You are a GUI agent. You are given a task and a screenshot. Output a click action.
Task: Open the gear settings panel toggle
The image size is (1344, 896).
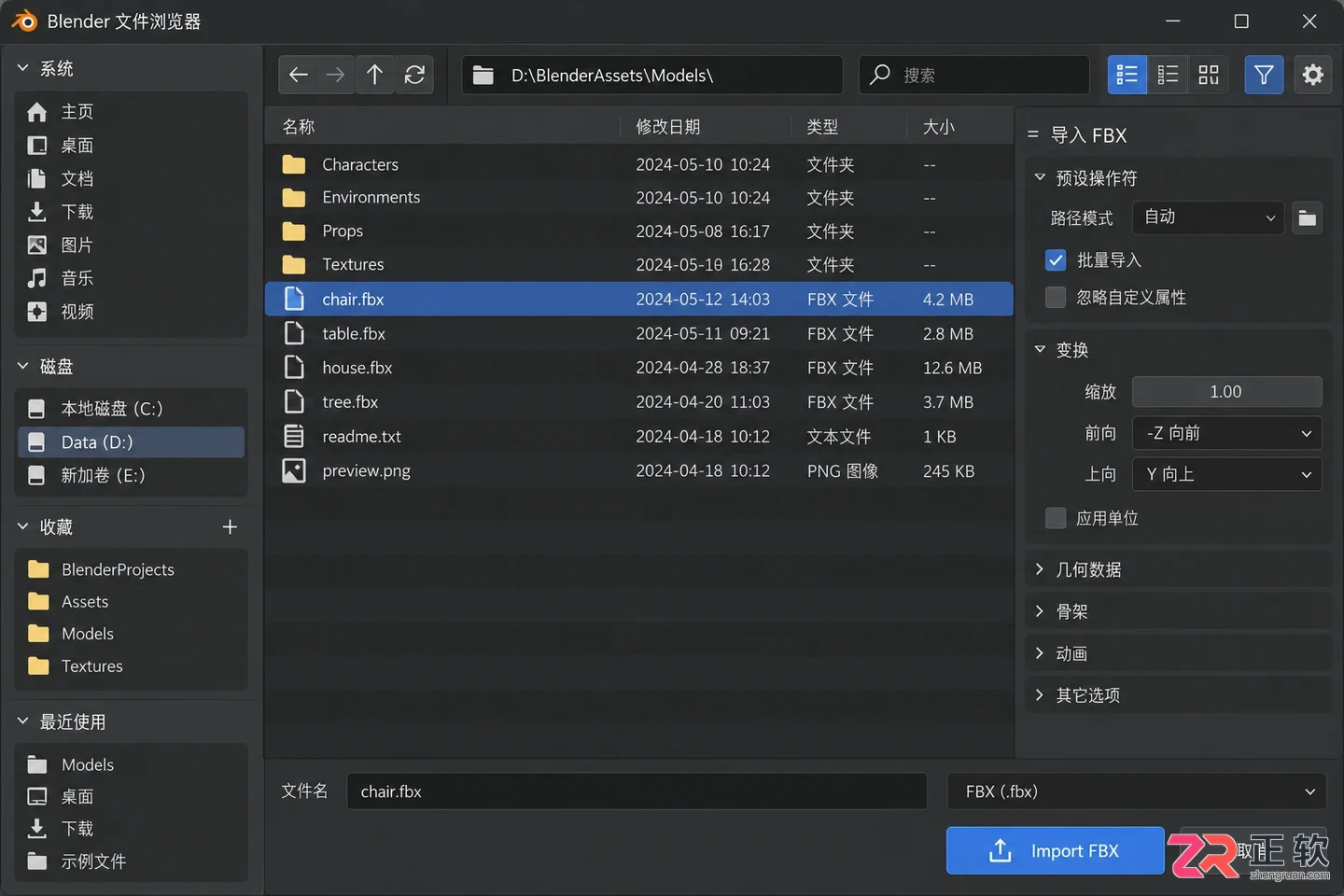(x=1313, y=75)
